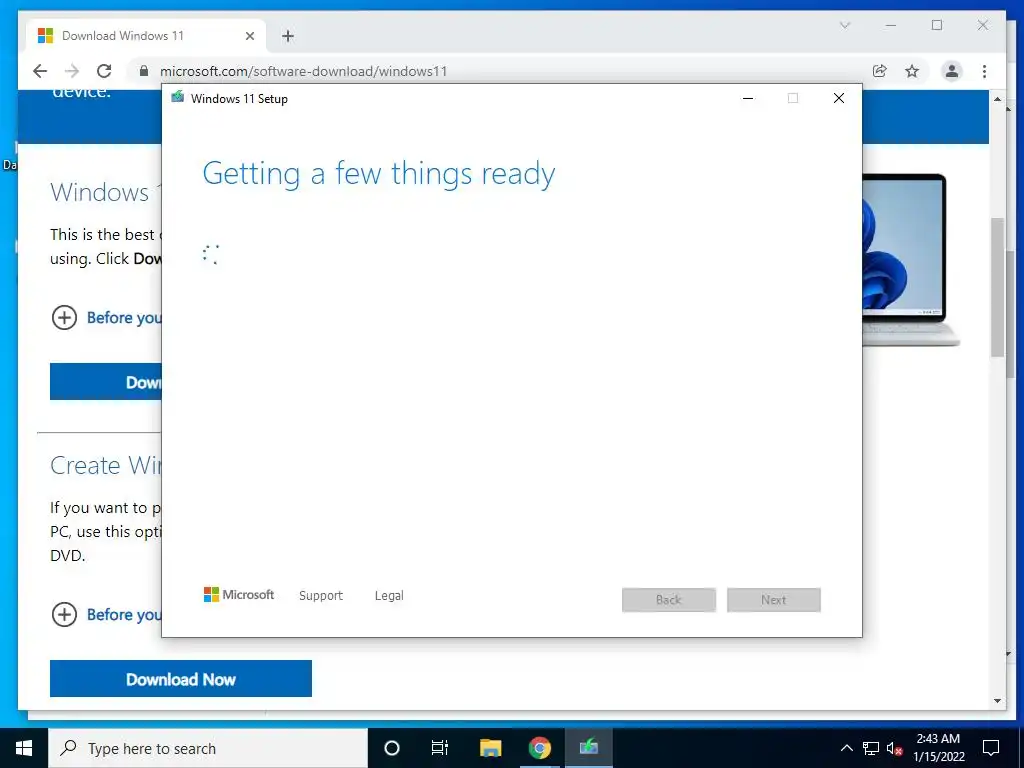Click the lock icon in address bar

pos(144,71)
